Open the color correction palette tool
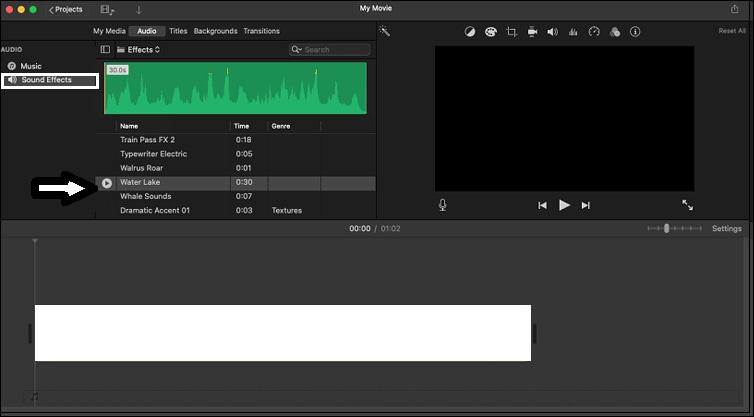Image resolution: width=754 pixels, height=417 pixels. click(490, 32)
